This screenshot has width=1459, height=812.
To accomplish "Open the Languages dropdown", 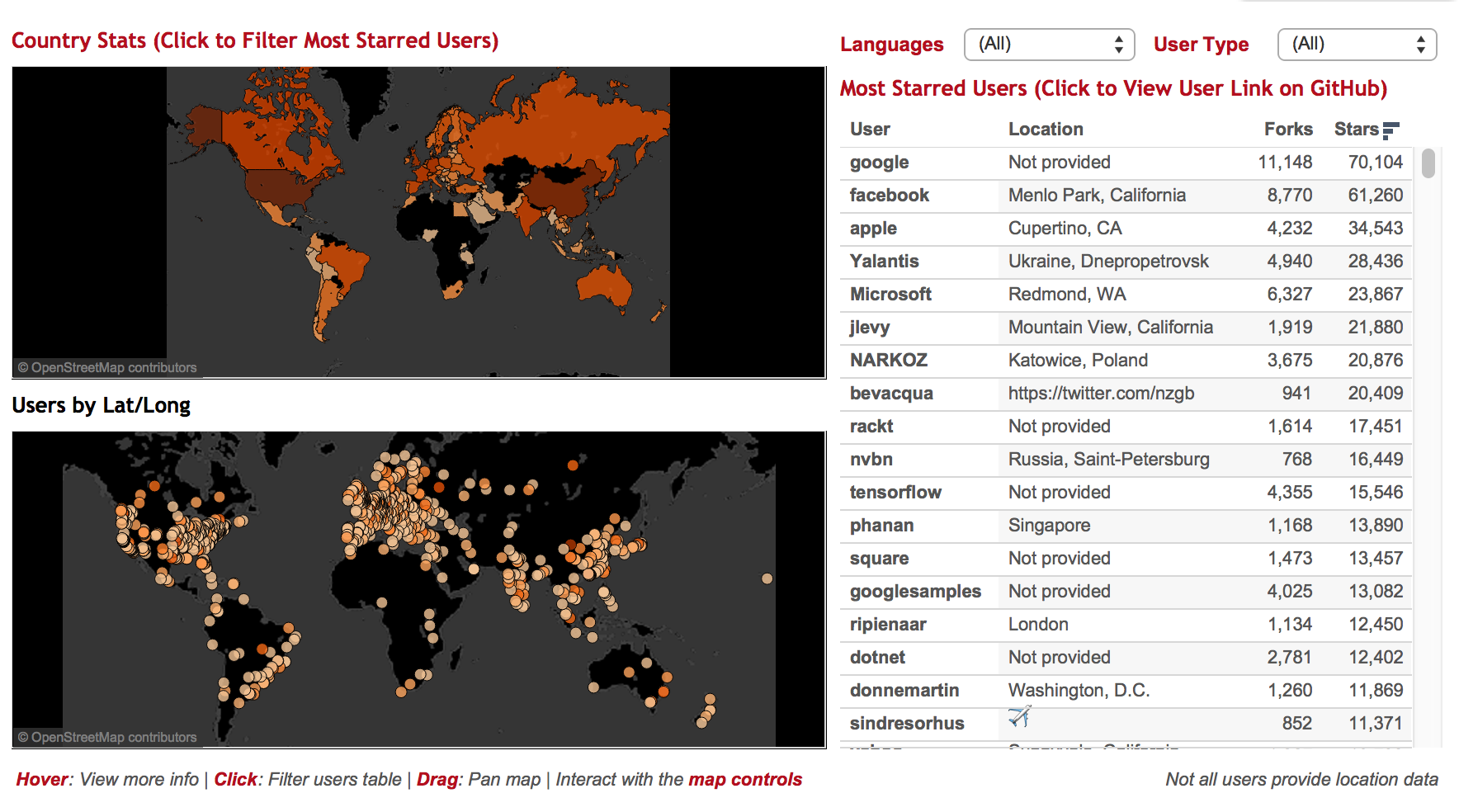I will click(x=1049, y=45).
